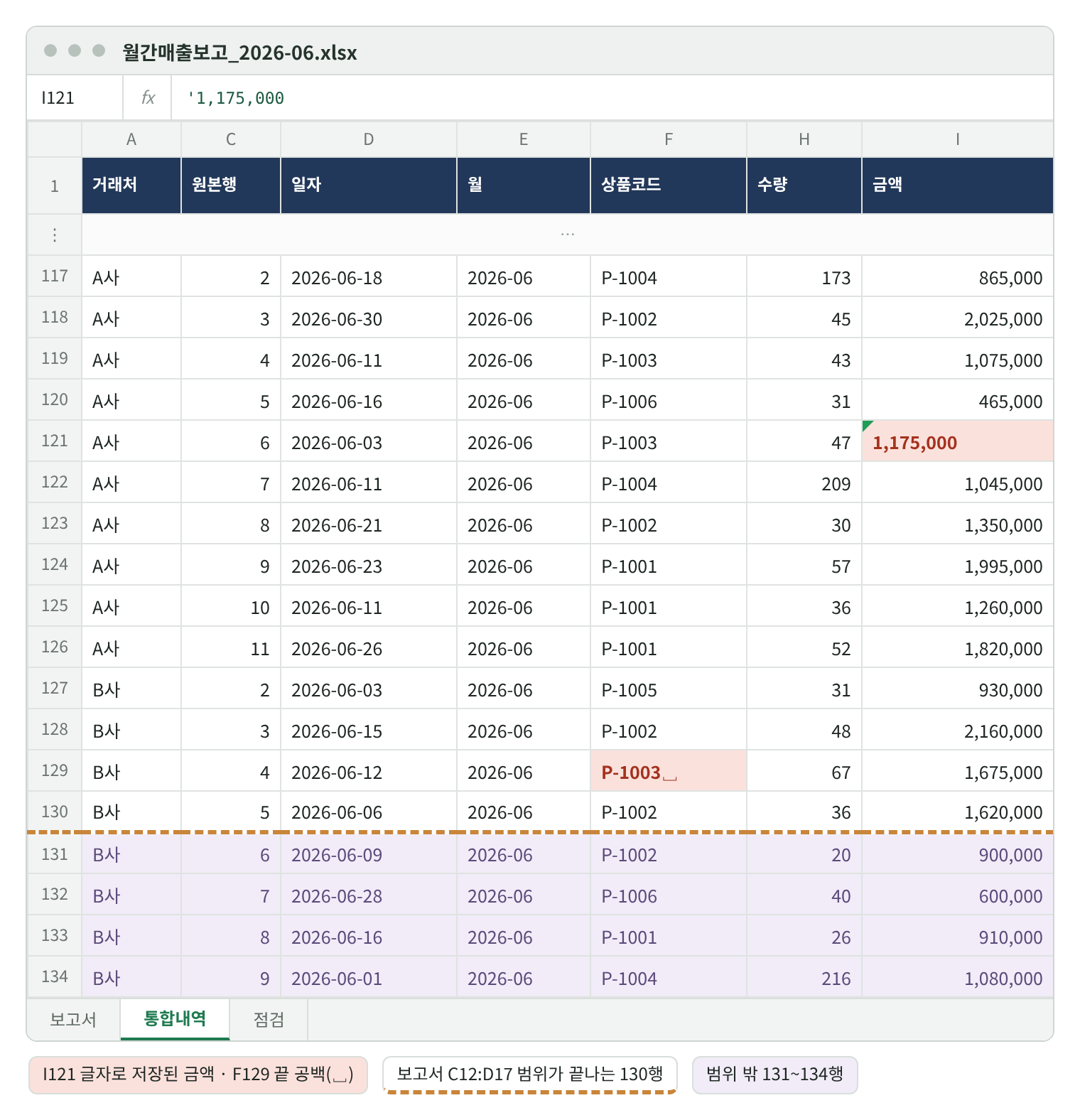Click the amount cell 2,160,000

click(958, 730)
